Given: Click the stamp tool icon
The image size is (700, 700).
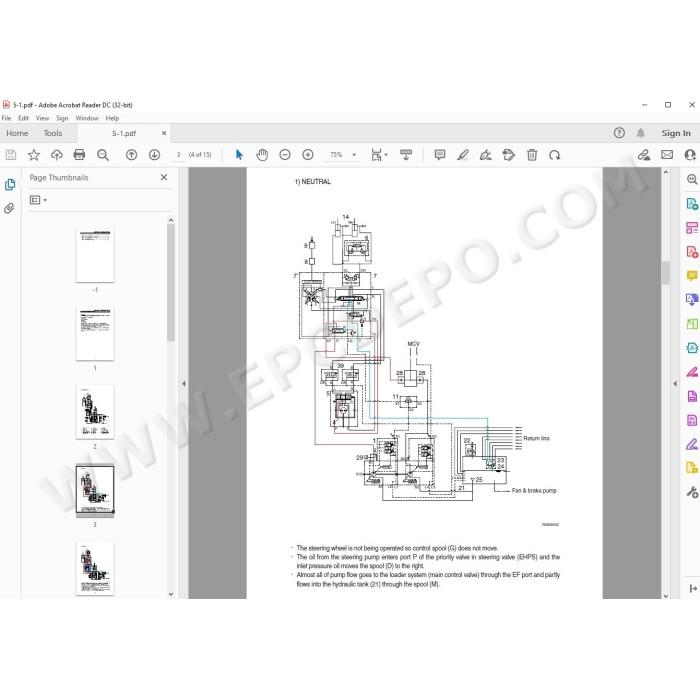Looking at the screenshot, I should (508, 155).
